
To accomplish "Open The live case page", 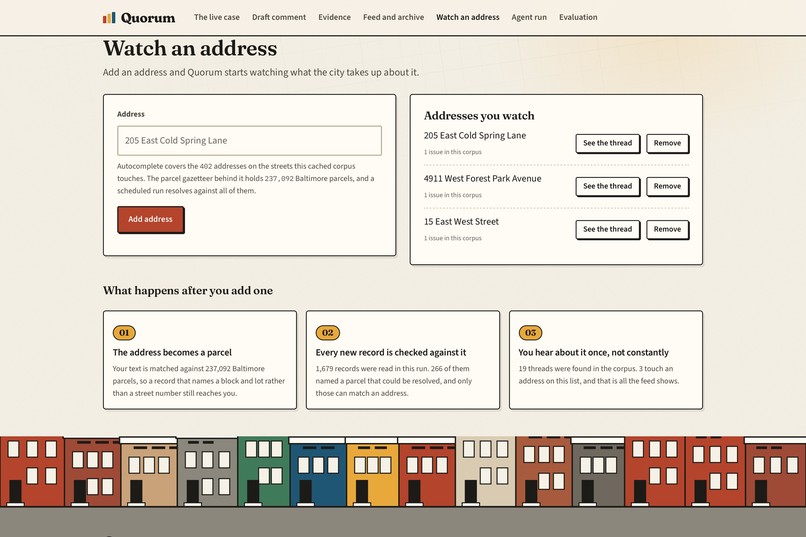I will [216, 17].
